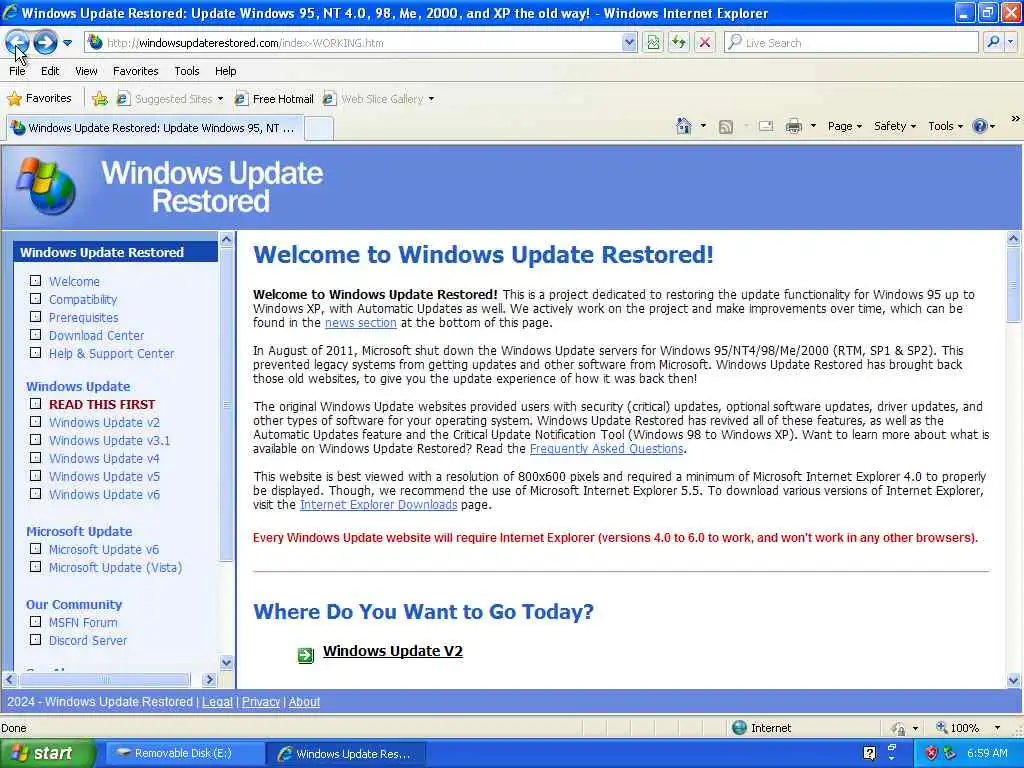Image resolution: width=1024 pixels, height=768 pixels.
Task: Toggle Compatibility View icon
Action: [x=653, y=43]
